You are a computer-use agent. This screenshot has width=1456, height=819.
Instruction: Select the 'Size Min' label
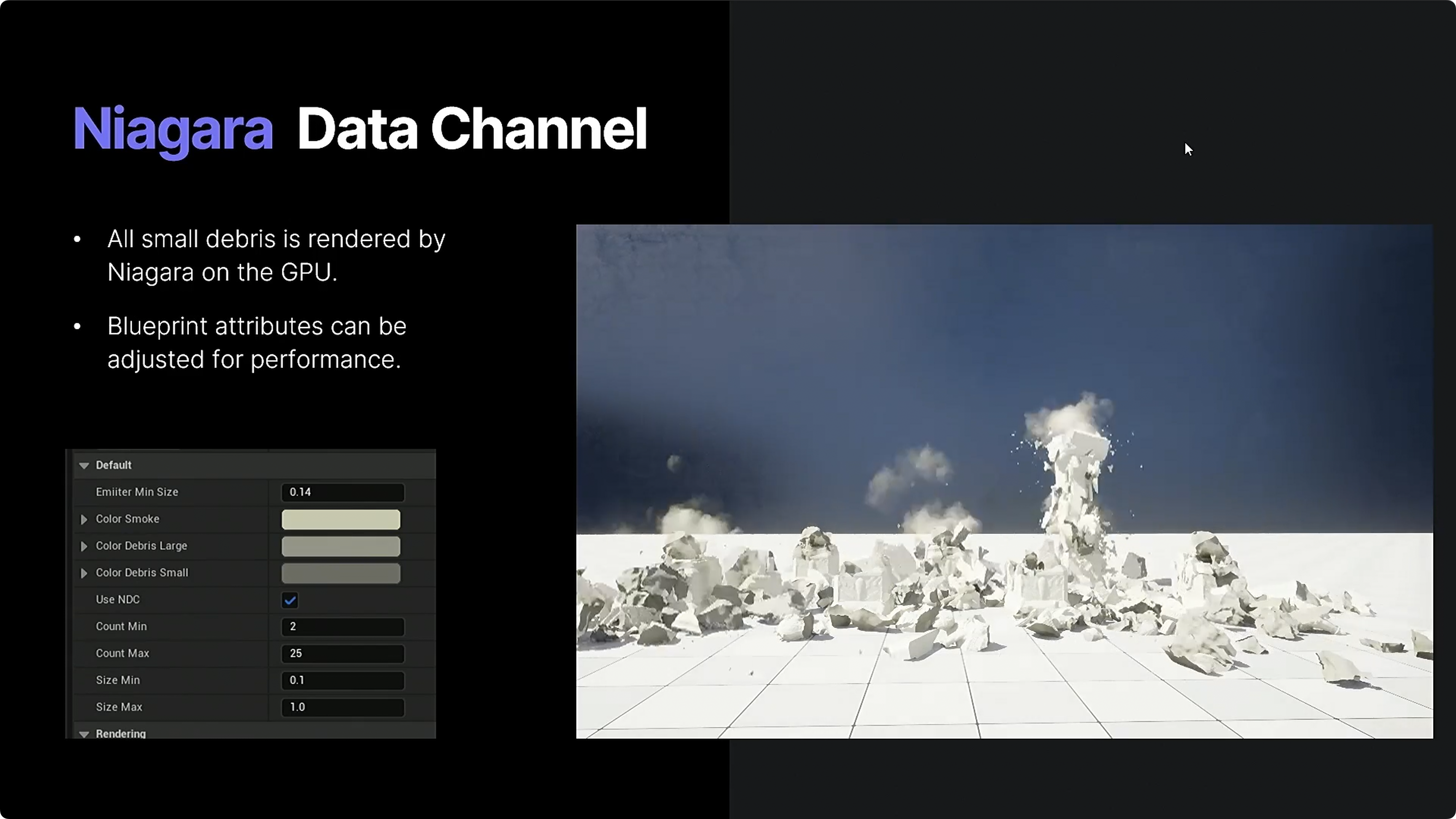118,680
